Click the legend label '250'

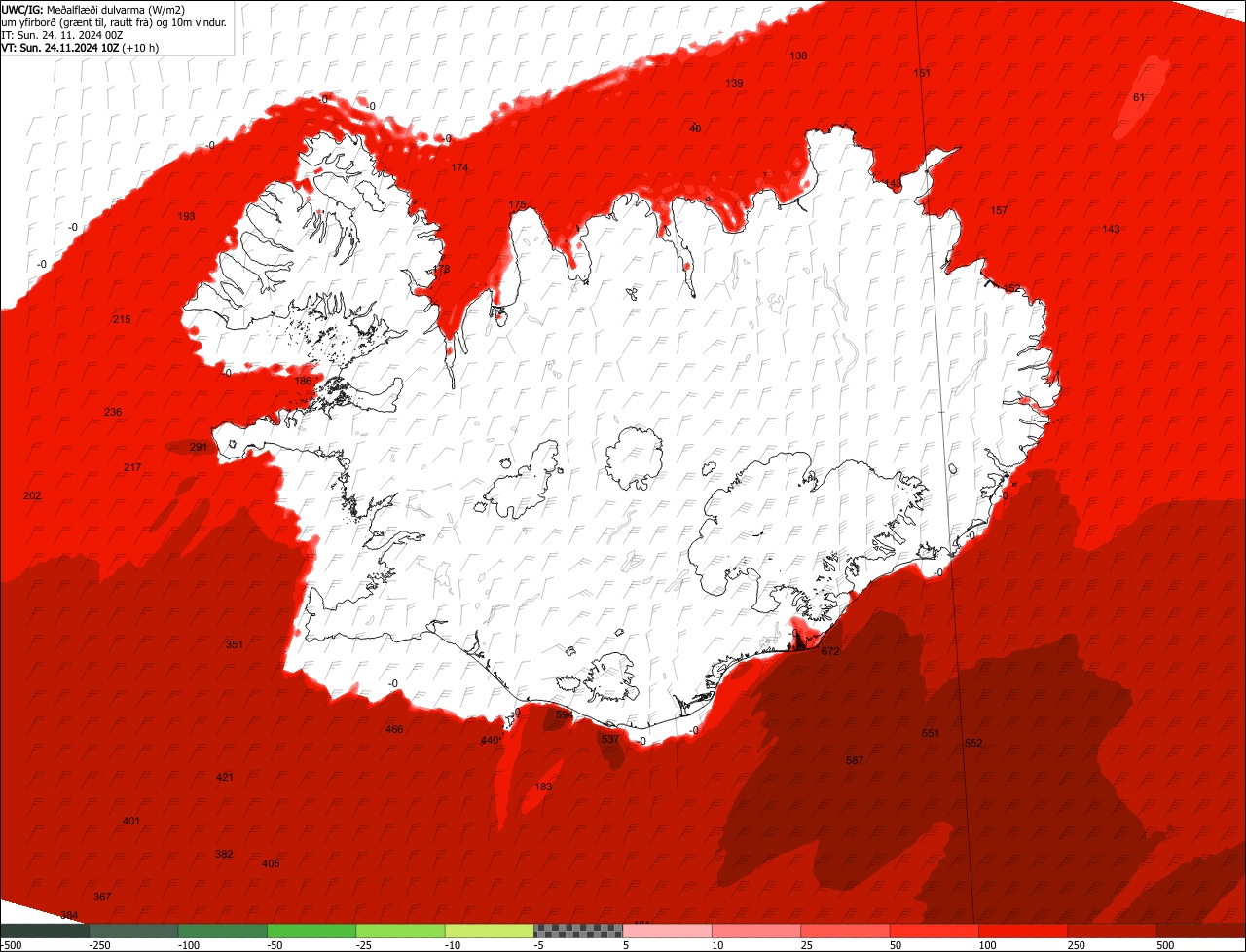coord(1076,945)
